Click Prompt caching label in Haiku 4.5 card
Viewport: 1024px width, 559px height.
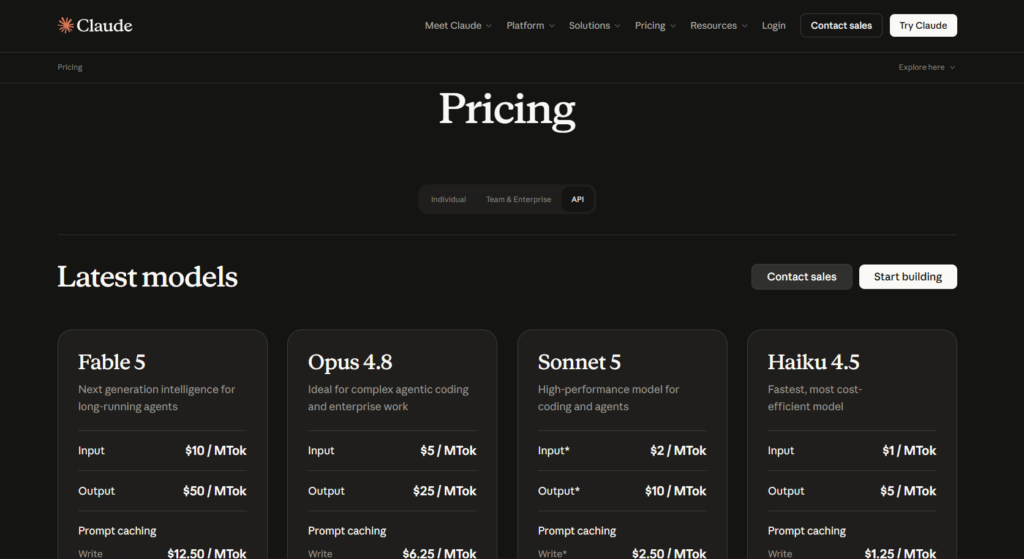(807, 531)
